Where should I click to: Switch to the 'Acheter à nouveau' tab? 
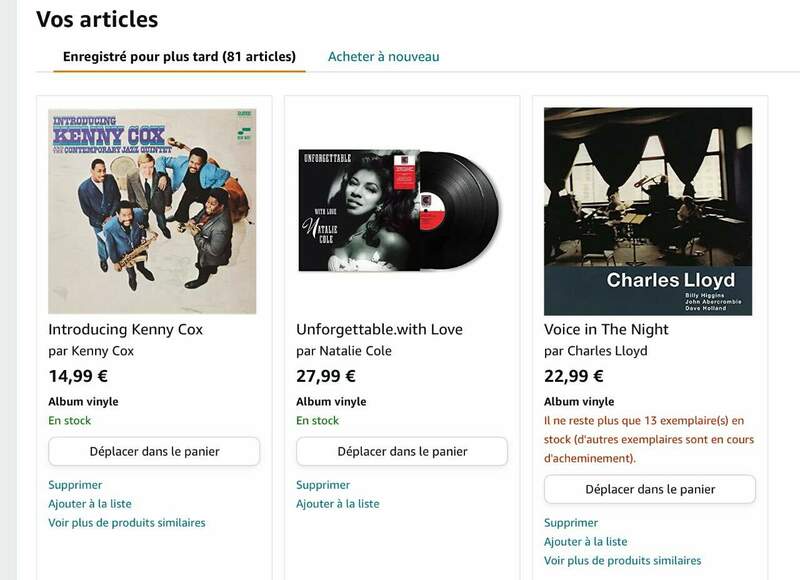tap(383, 56)
